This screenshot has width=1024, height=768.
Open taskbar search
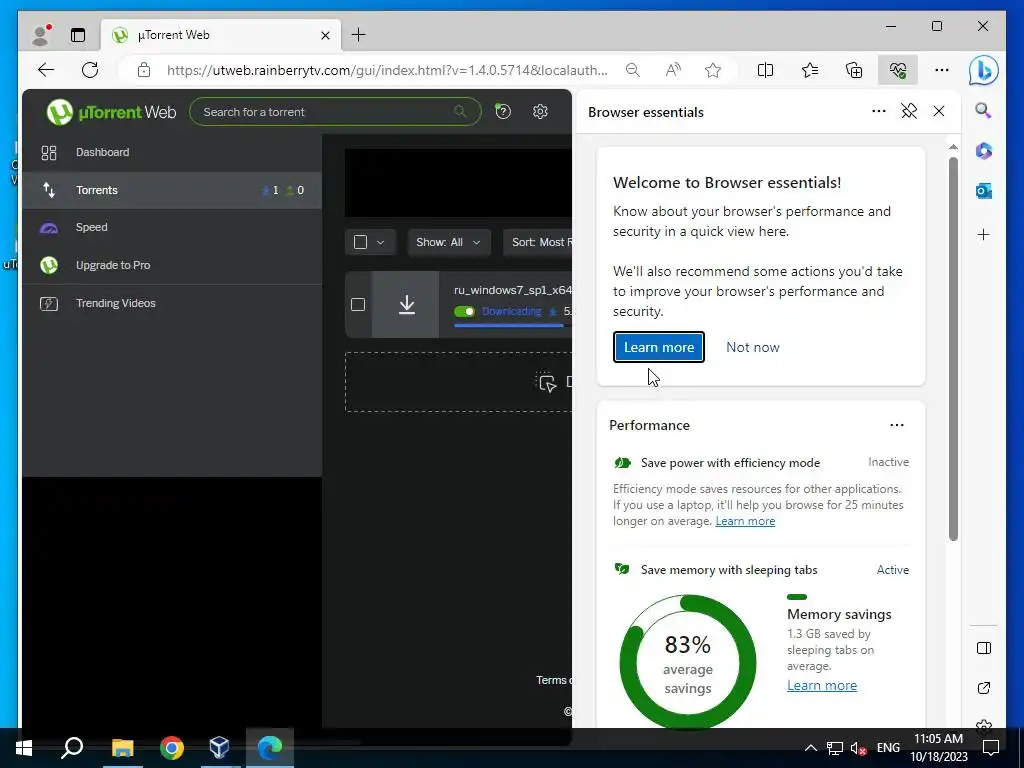pos(72,748)
